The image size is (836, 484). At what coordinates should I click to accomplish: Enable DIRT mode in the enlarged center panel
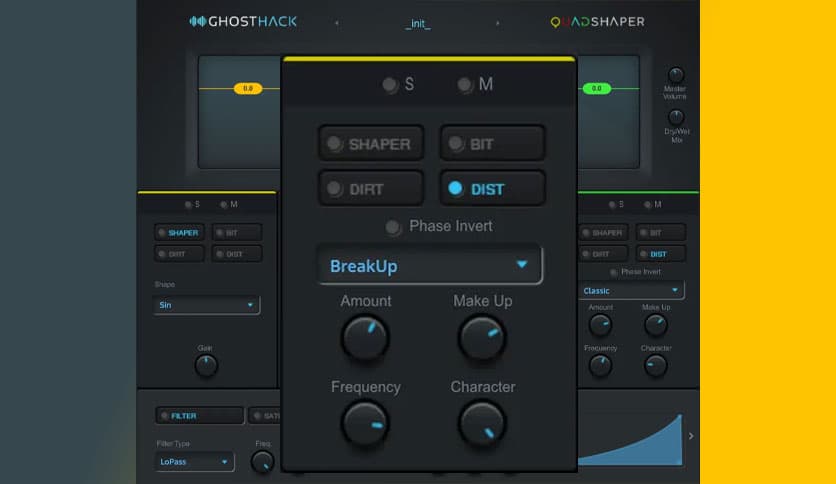click(371, 189)
